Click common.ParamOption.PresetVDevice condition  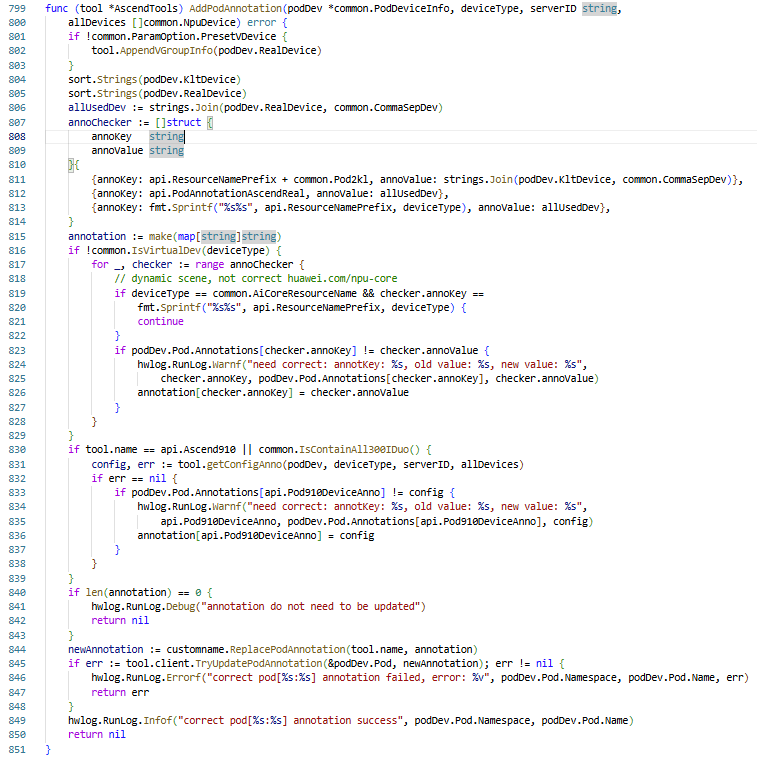(183, 37)
